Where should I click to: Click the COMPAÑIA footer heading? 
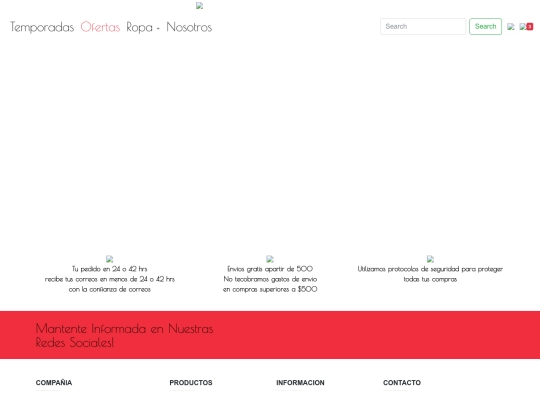tap(54, 383)
